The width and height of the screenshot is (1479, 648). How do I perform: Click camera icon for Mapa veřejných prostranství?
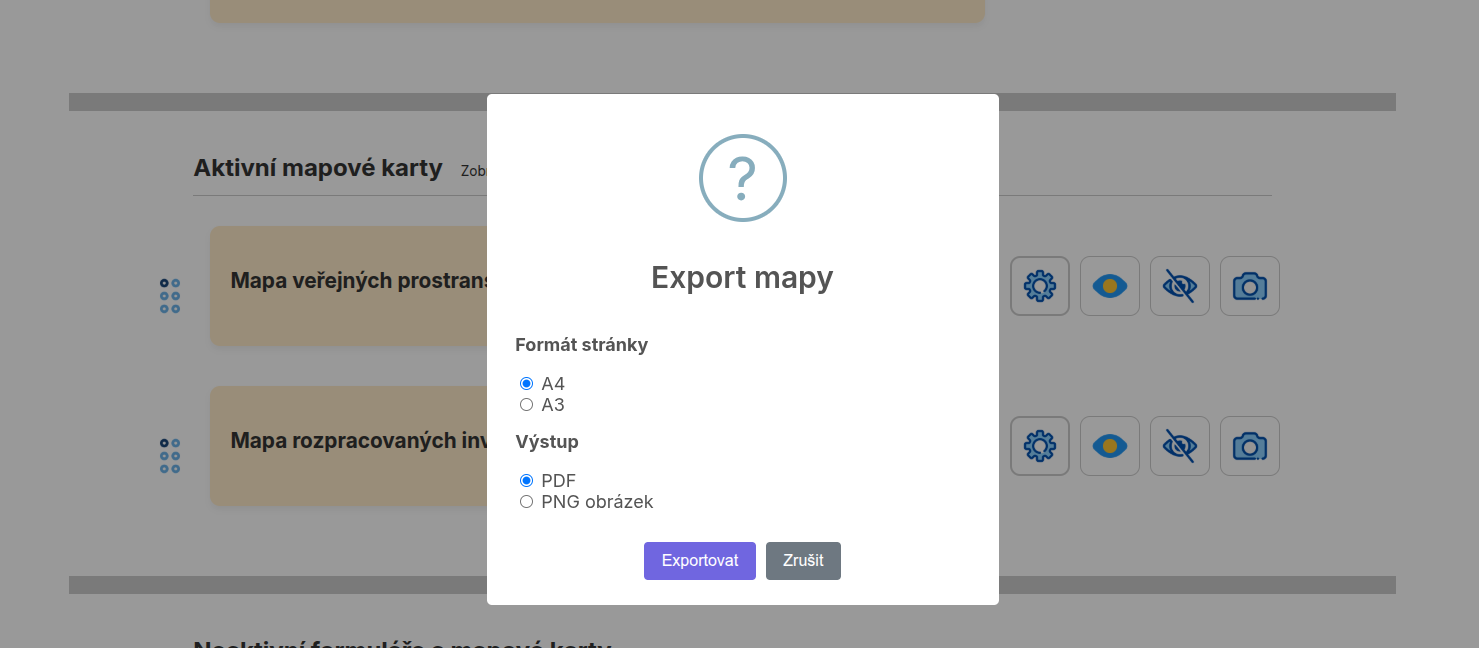coord(1250,286)
